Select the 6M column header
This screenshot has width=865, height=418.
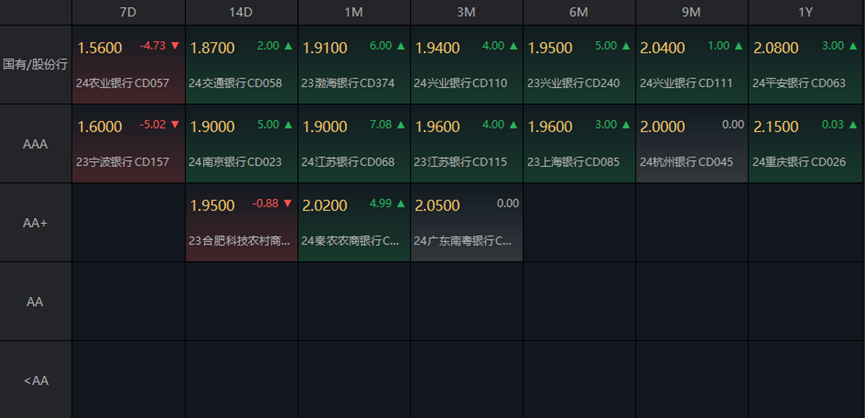point(579,12)
